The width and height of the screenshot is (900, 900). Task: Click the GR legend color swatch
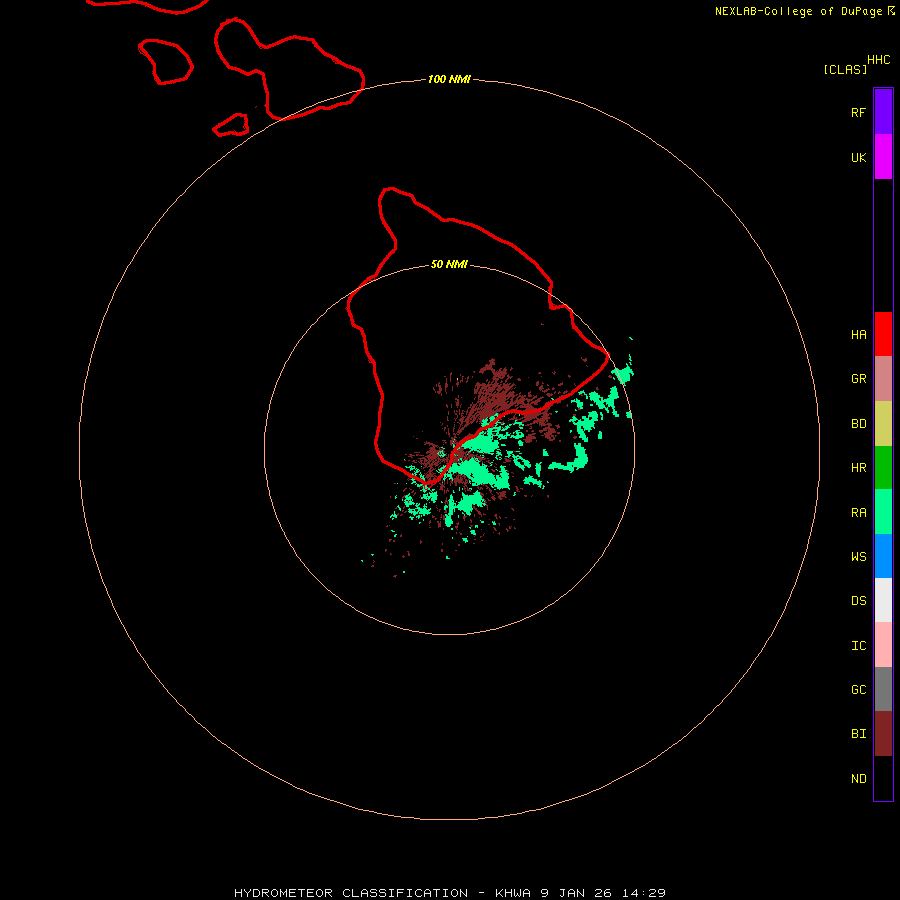[x=883, y=378]
